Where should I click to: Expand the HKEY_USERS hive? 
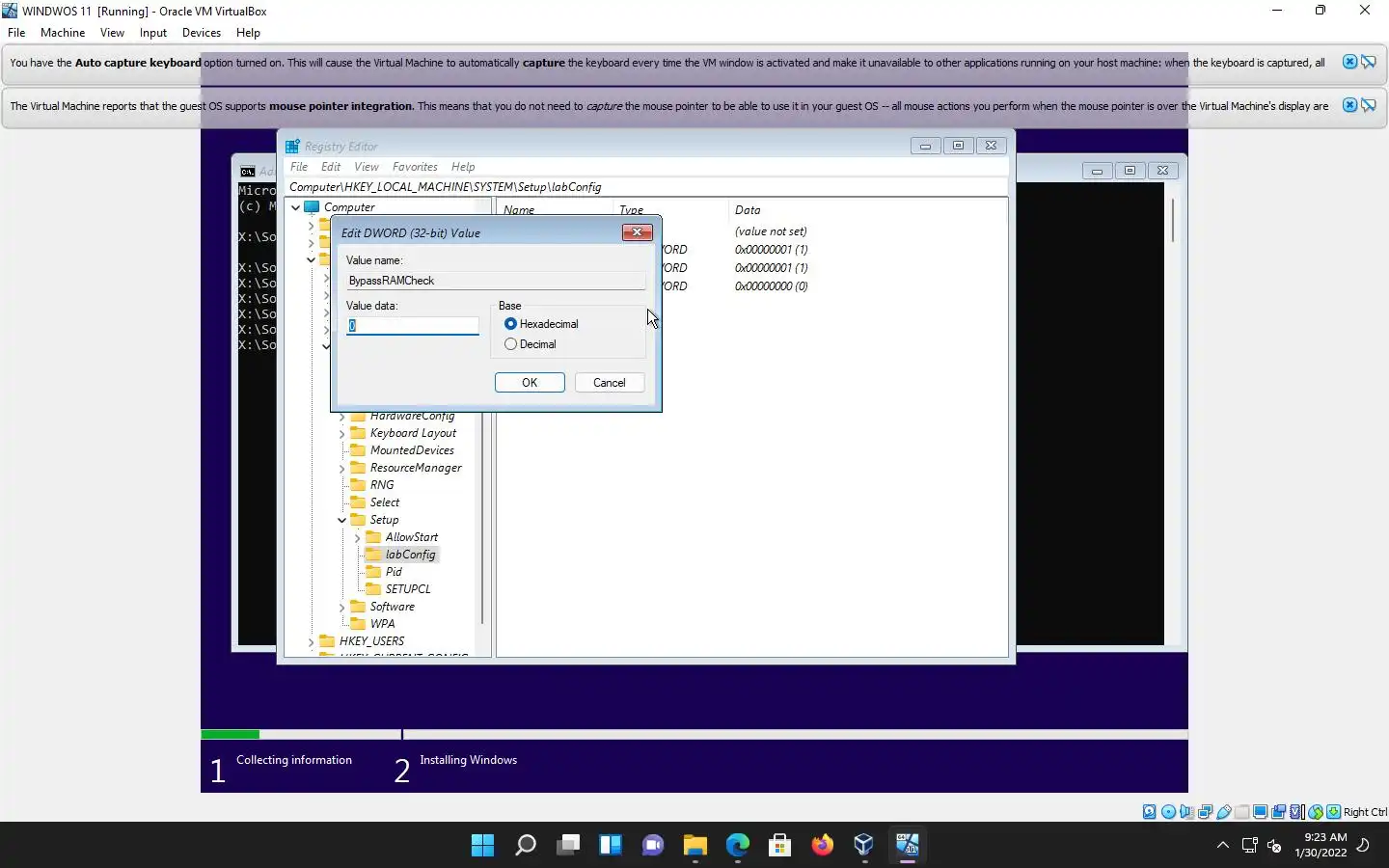coord(312,641)
